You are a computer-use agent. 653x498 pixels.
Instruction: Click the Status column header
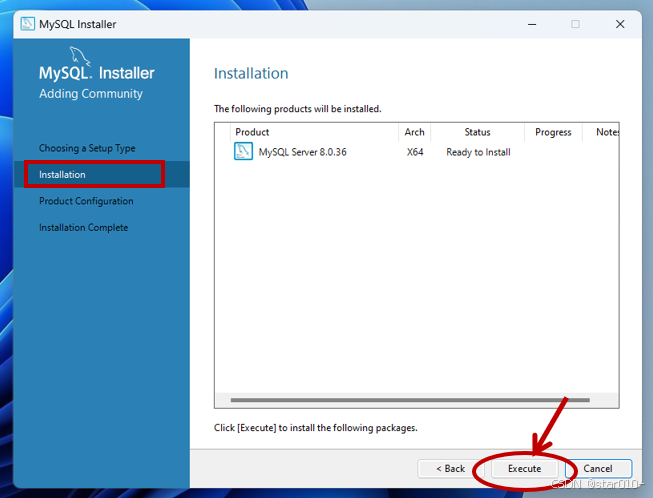[477, 132]
